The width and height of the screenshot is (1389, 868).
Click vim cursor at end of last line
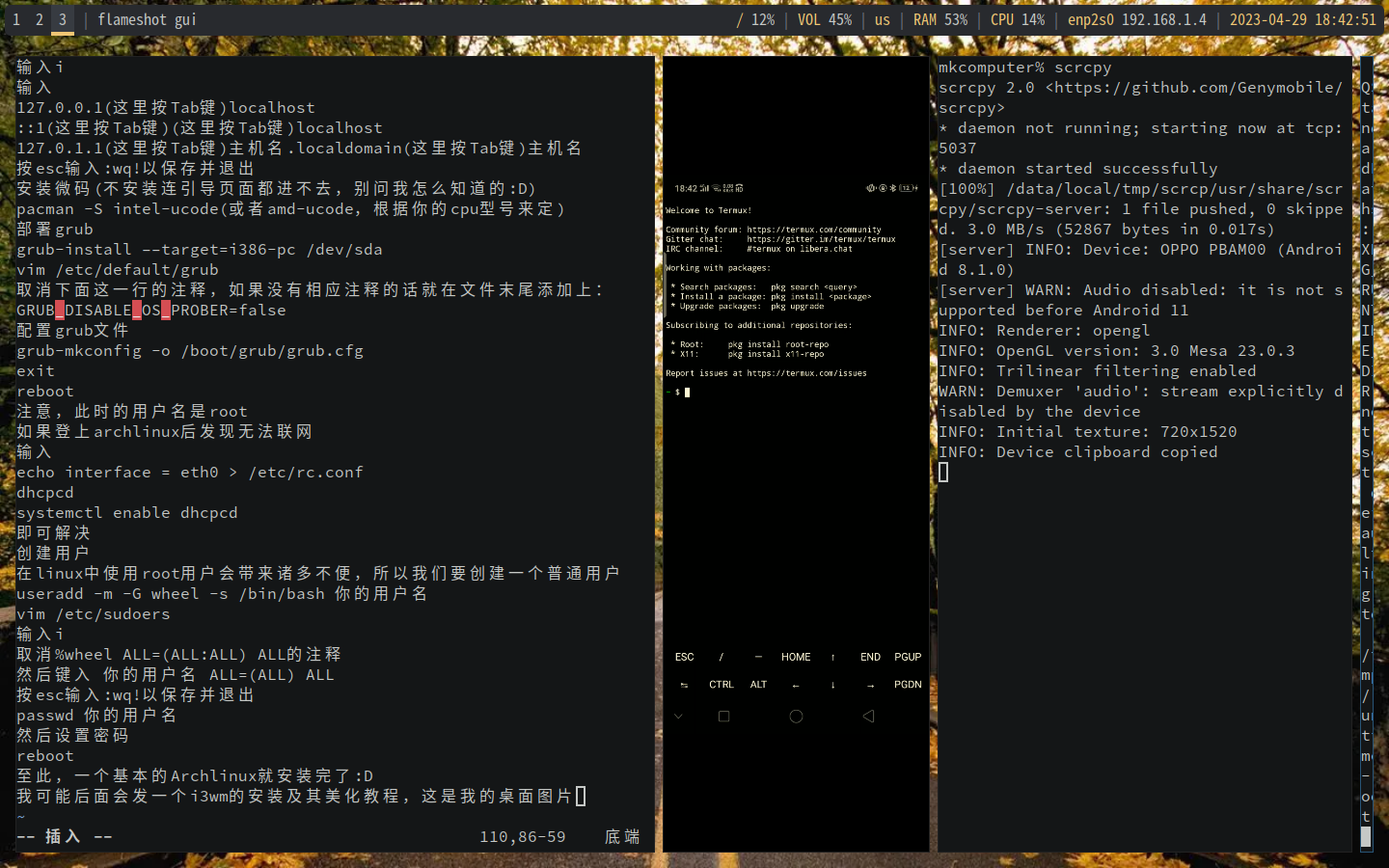pos(581,797)
